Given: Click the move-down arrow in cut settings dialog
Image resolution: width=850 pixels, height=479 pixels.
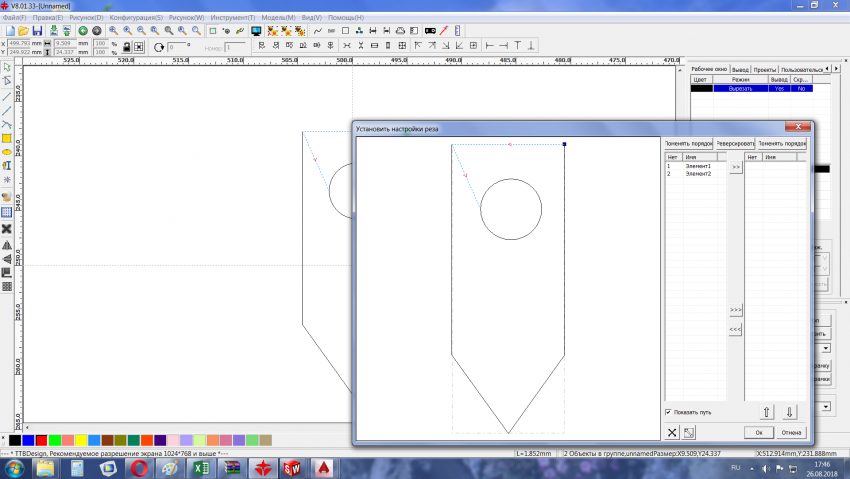Looking at the screenshot, I should point(789,412).
